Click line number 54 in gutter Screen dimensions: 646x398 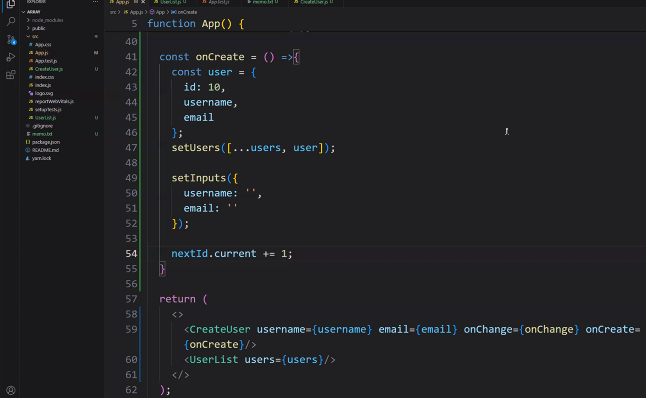(131, 253)
